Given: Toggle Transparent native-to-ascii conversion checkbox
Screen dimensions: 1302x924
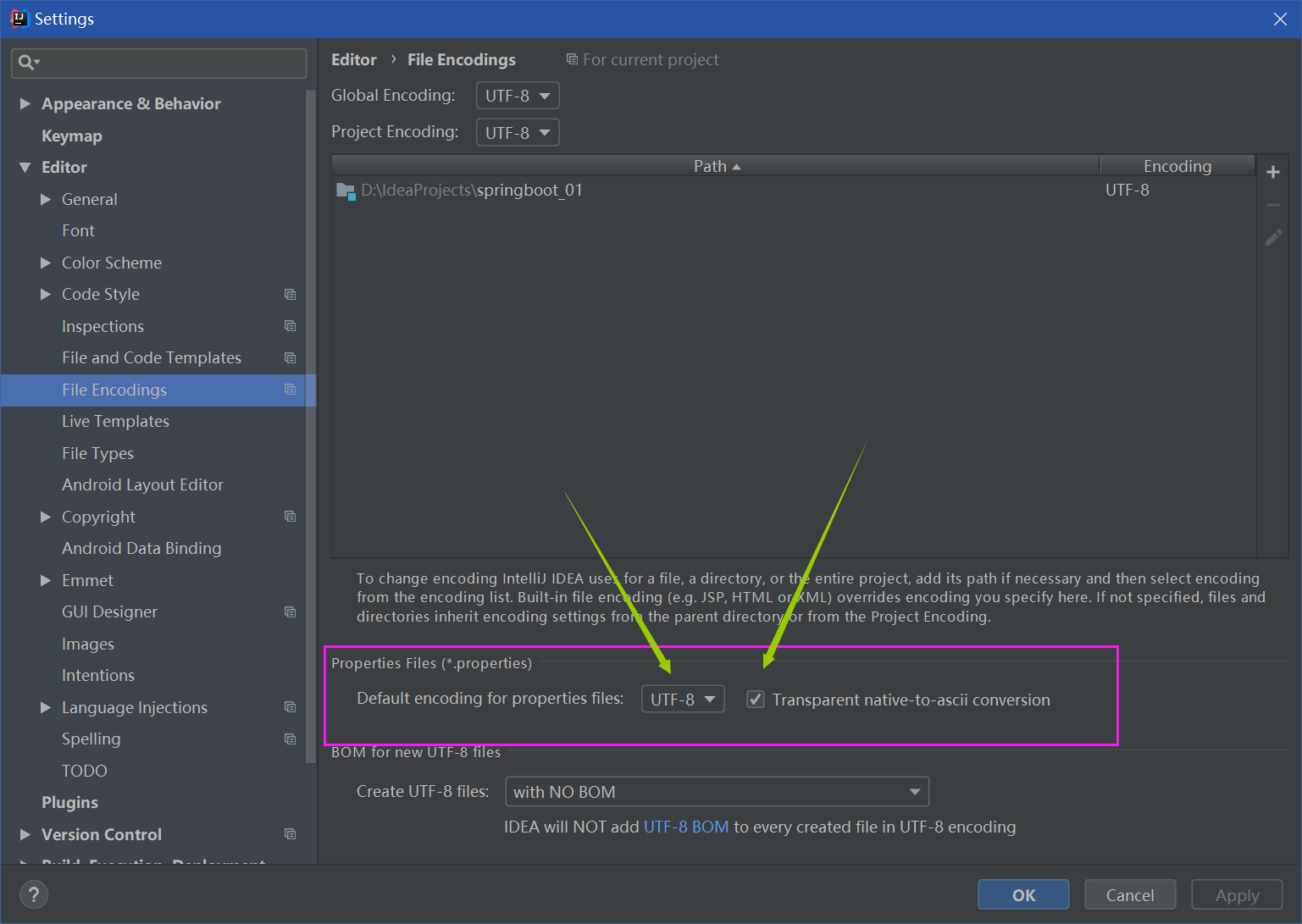Looking at the screenshot, I should pyautogui.click(x=756, y=700).
